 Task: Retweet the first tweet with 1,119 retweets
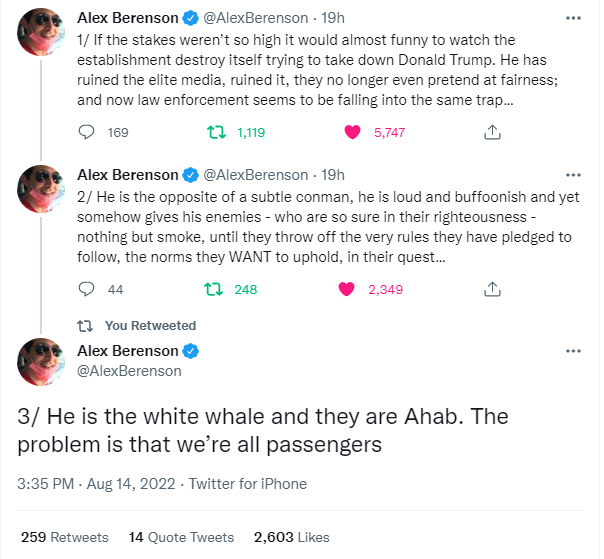pyautogui.click(x=212, y=131)
